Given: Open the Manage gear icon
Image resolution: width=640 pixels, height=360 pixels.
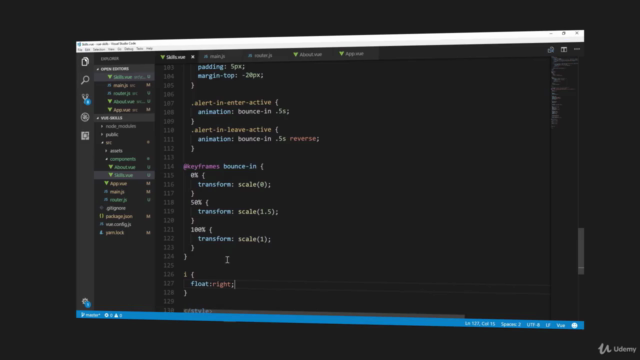Looking at the screenshot, I should pos(85,302).
